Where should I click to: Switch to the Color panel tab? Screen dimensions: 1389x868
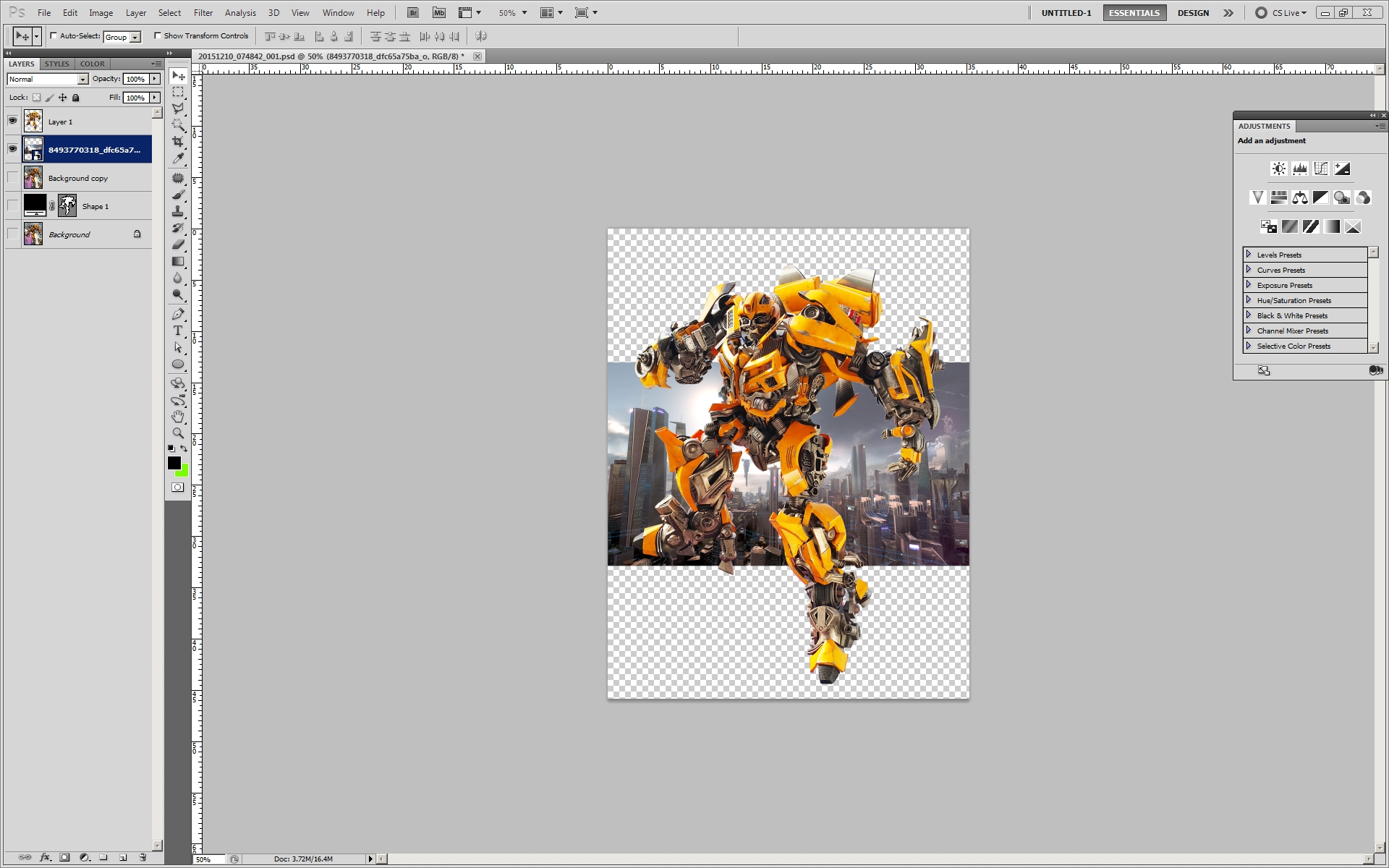(x=93, y=64)
